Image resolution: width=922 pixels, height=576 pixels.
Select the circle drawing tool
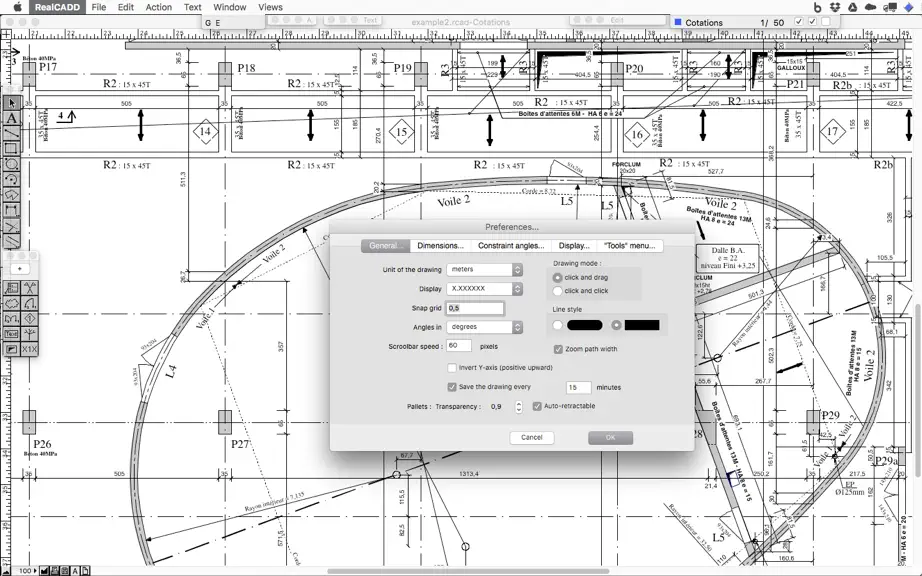tap(11, 164)
